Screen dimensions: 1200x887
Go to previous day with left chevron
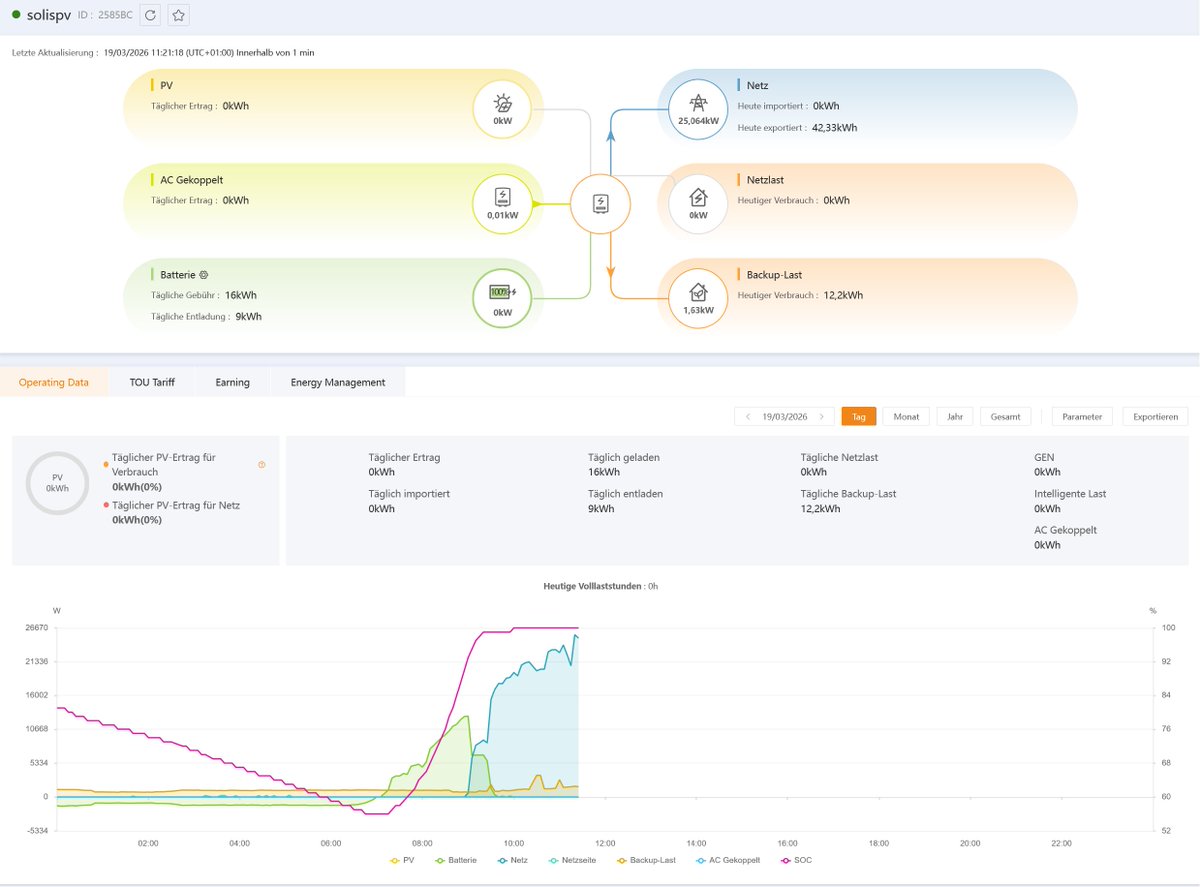pyautogui.click(x=748, y=416)
